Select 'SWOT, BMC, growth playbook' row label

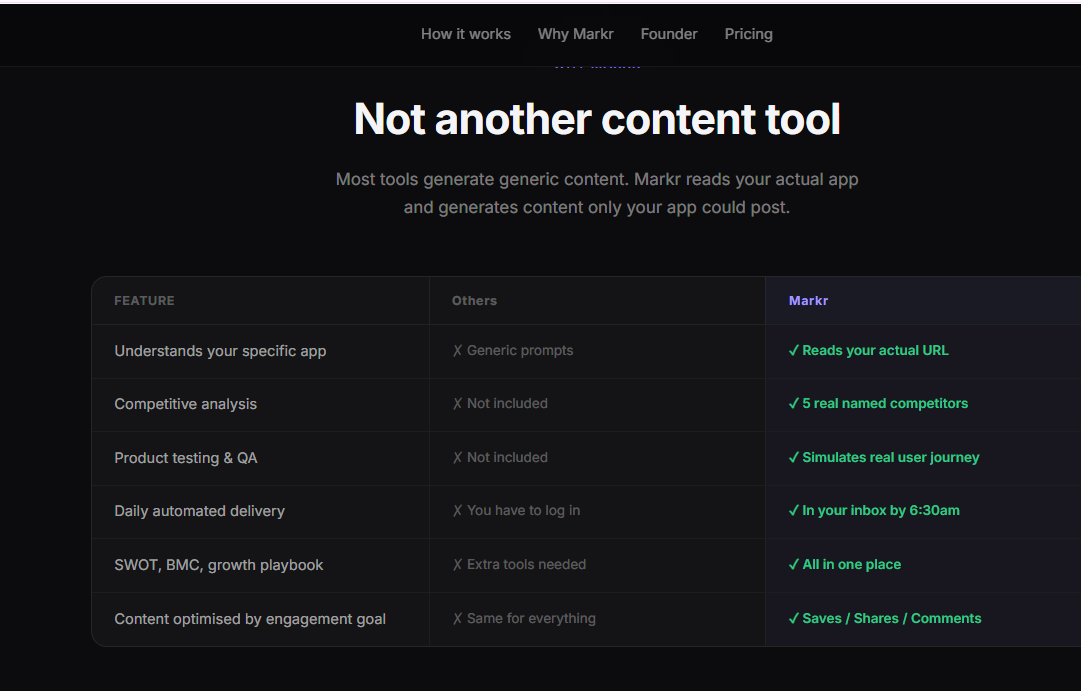[219, 565]
